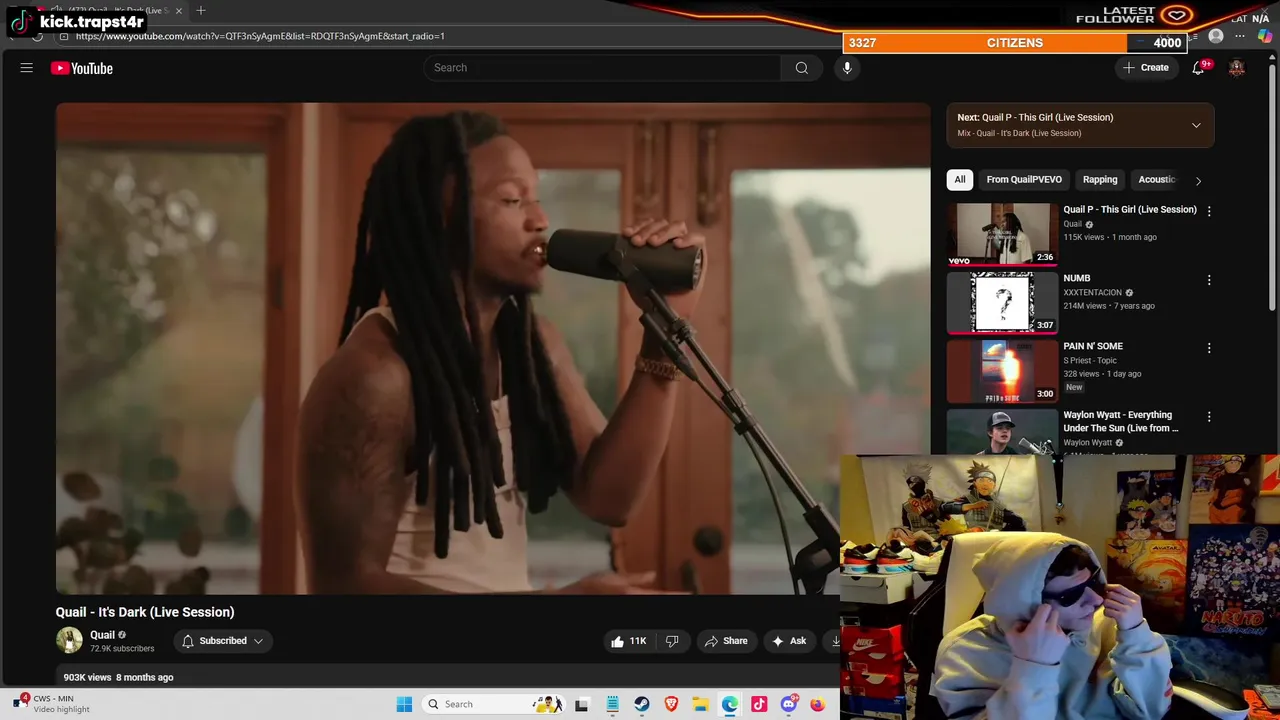Close the current browser tab
The height and width of the screenshot is (720, 1280).
tap(179, 10)
